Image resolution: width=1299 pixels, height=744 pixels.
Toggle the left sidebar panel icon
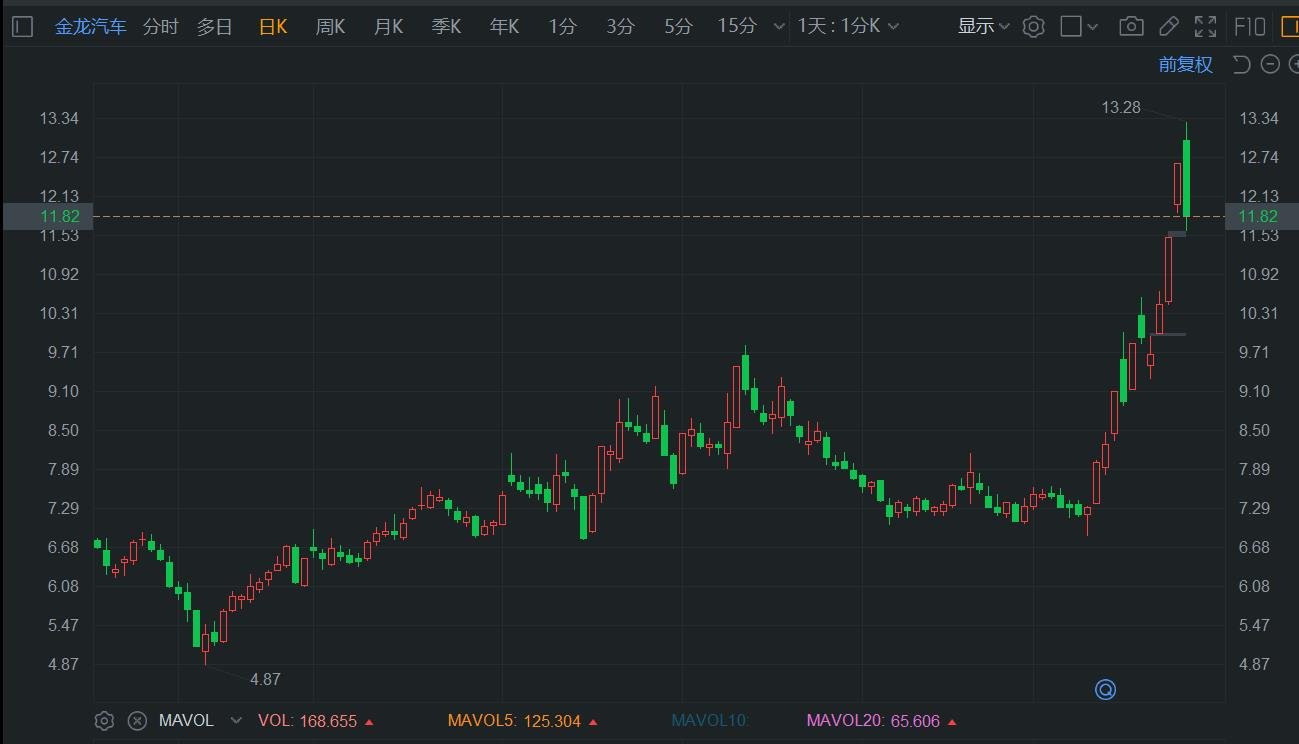point(24,27)
